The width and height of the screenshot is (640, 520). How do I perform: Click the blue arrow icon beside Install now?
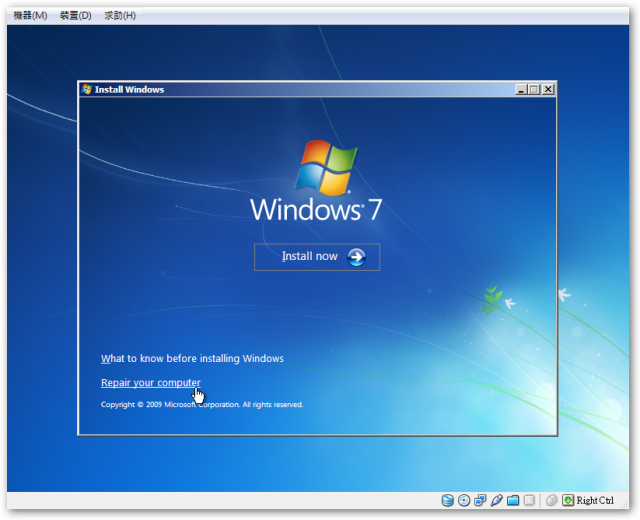(x=356, y=257)
